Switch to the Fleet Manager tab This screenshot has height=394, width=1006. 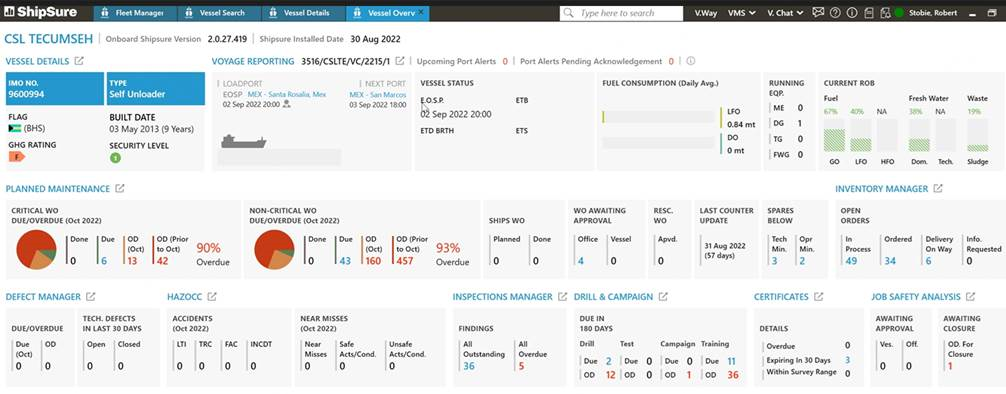(x=135, y=13)
